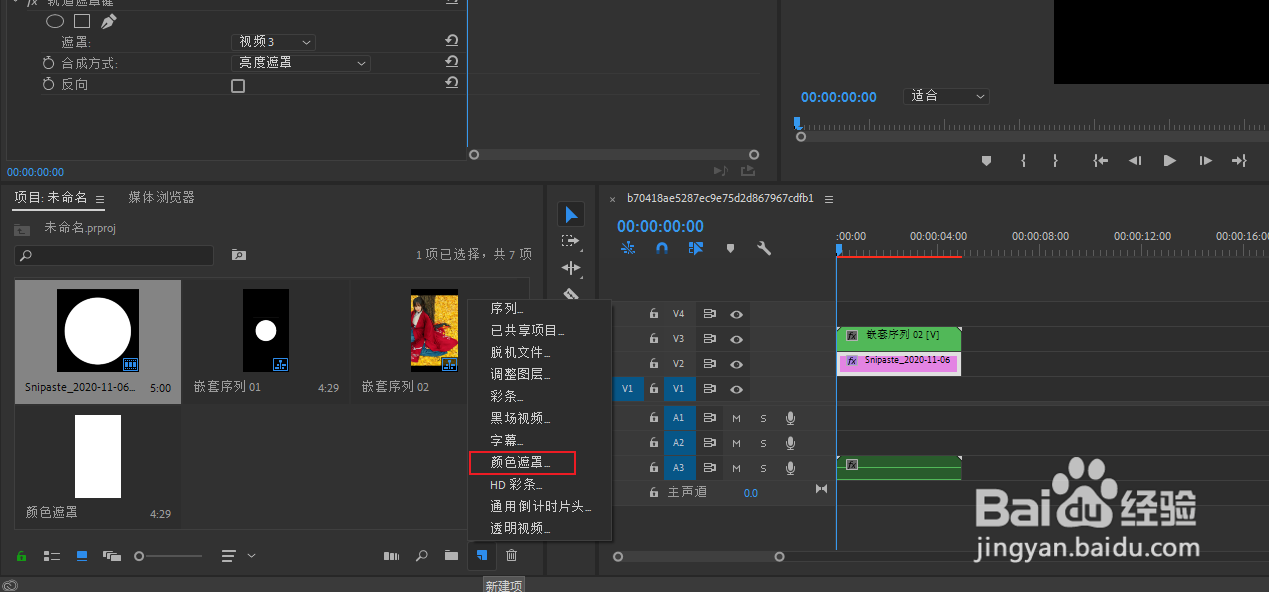Toggle V1 track output eye
Image resolution: width=1269 pixels, height=592 pixels.
[x=737, y=389]
